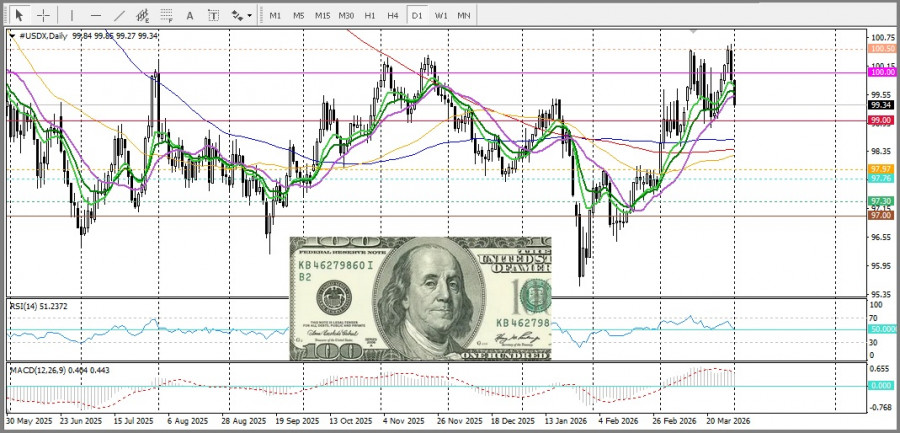900x433 pixels.
Task: Click the 97.76 cyan level label
Action: click(x=881, y=179)
